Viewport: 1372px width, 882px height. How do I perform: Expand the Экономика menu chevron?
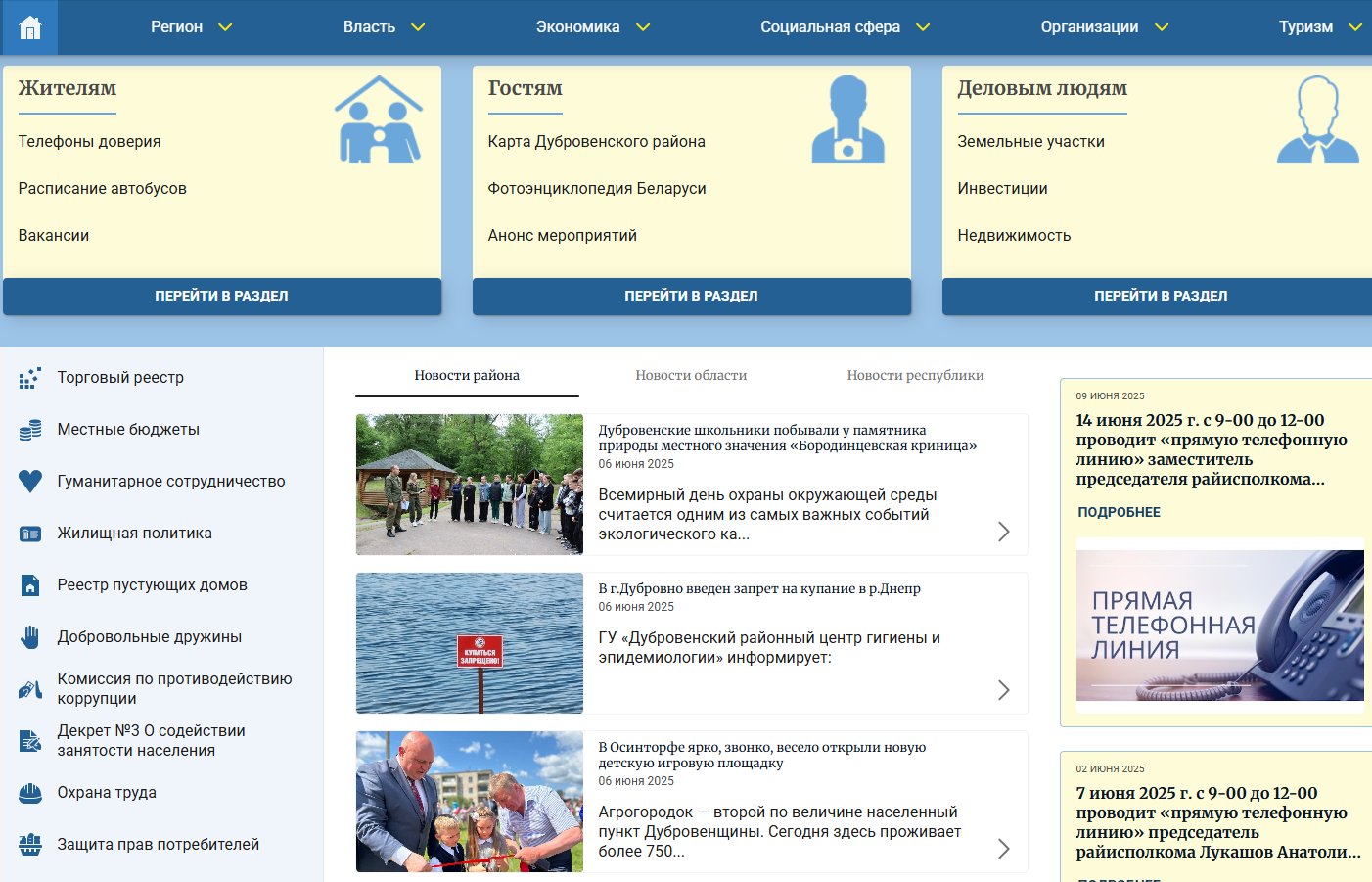point(643,27)
